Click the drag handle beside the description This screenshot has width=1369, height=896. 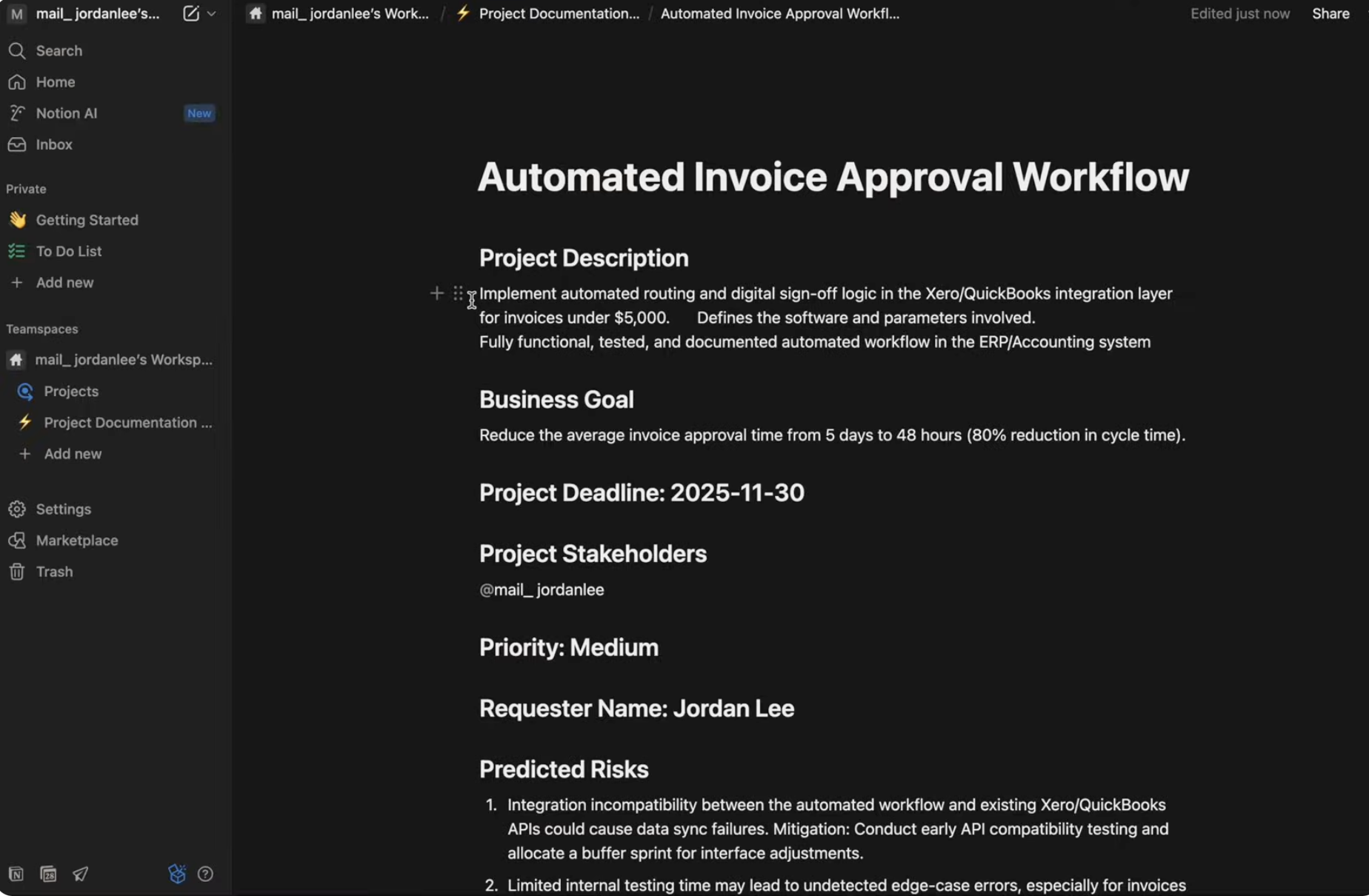(x=458, y=293)
